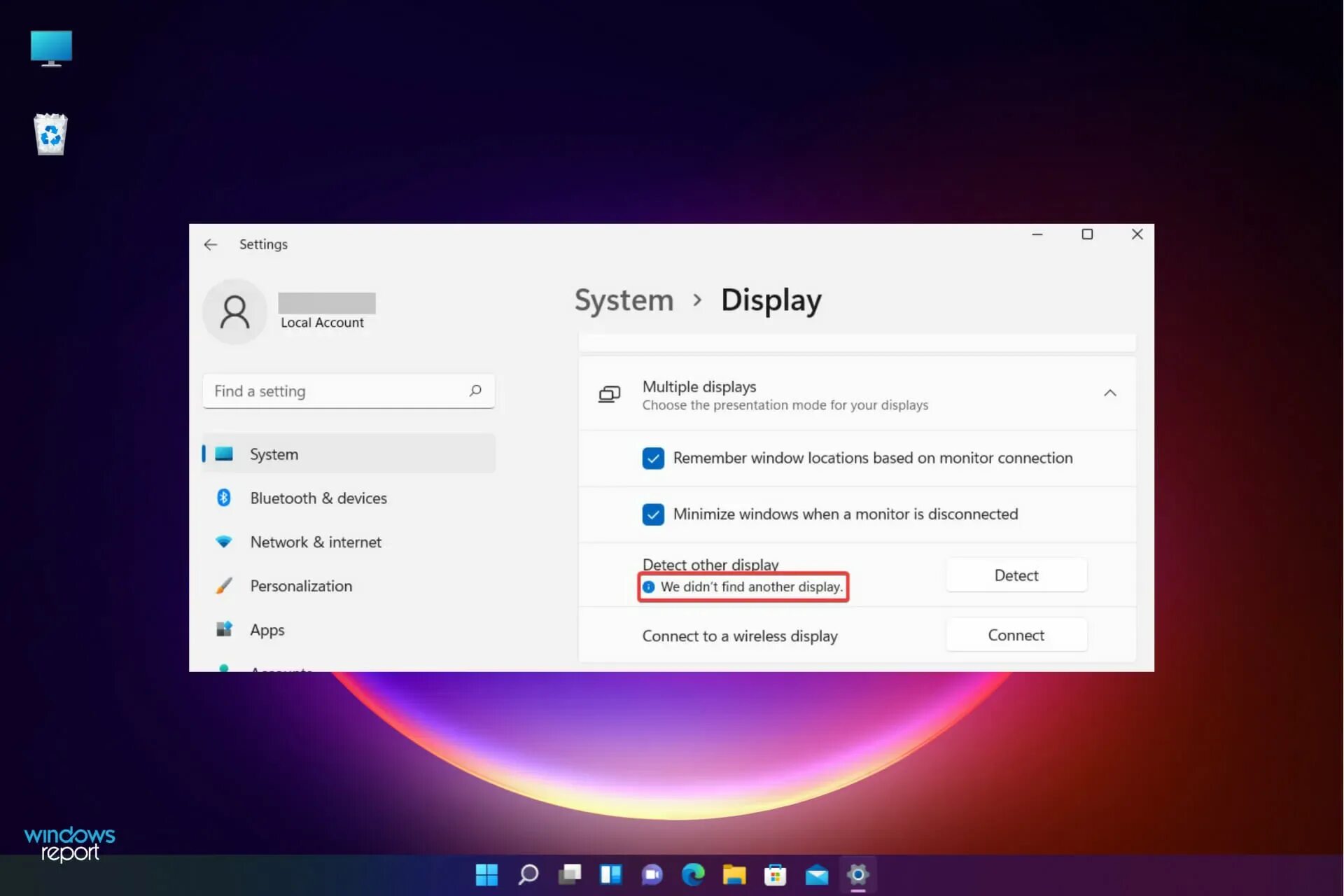The height and width of the screenshot is (896, 1344).
Task: Click the Personalization paintbrush icon
Action: (x=224, y=586)
